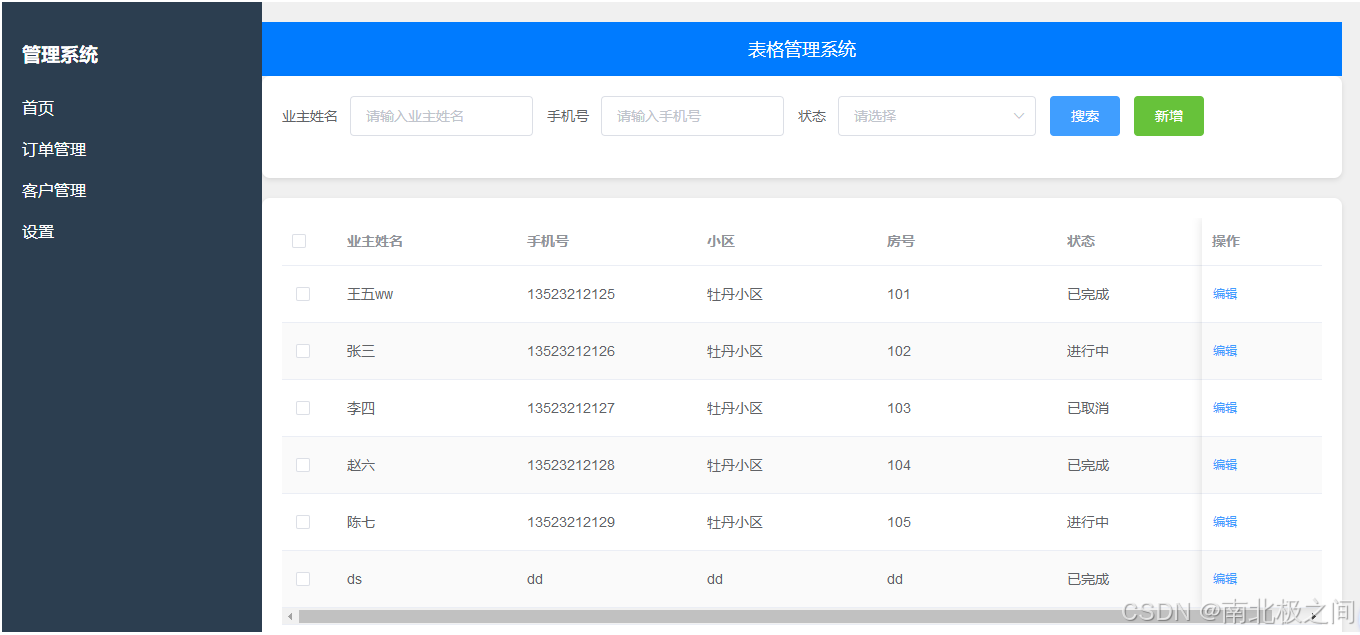
Task: Open the 客户管理 section
Action: (x=54, y=190)
